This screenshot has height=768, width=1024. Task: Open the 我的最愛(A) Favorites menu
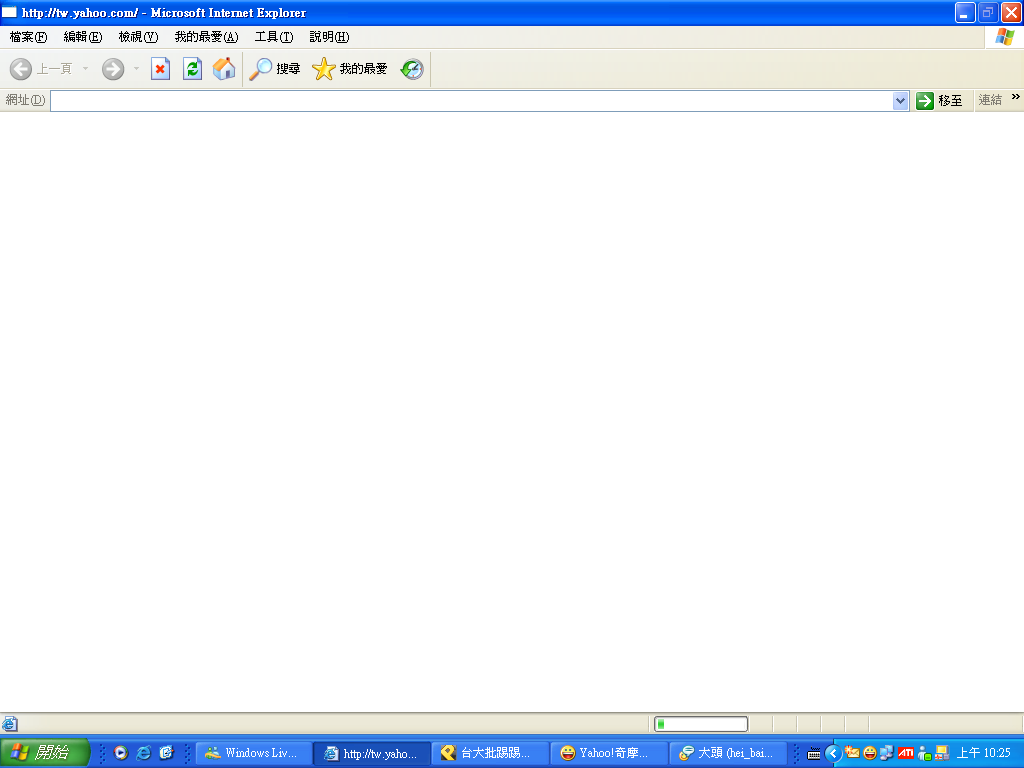206,37
